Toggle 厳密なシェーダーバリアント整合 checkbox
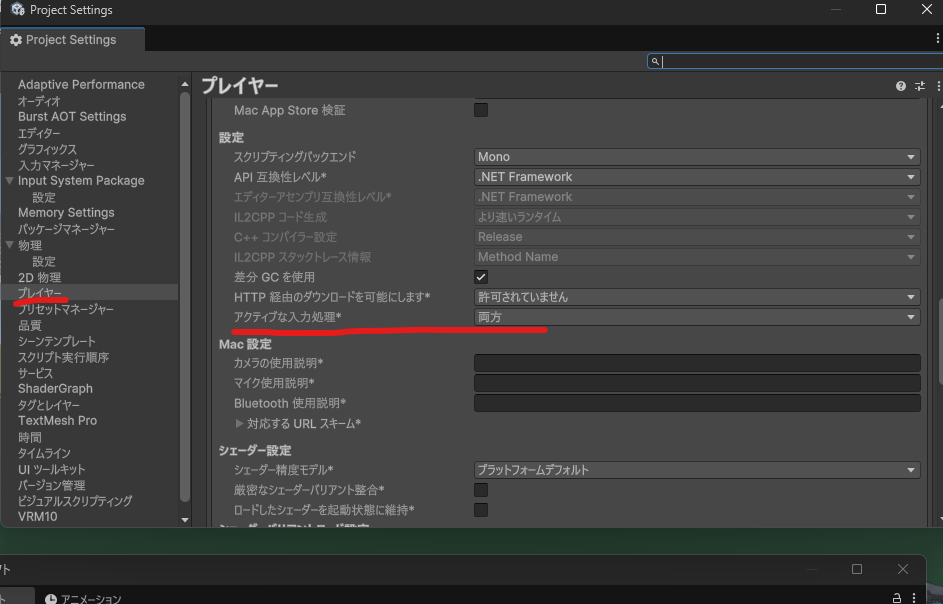Image resolution: width=943 pixels, height=604 pixels. click(x=481, y=490)
